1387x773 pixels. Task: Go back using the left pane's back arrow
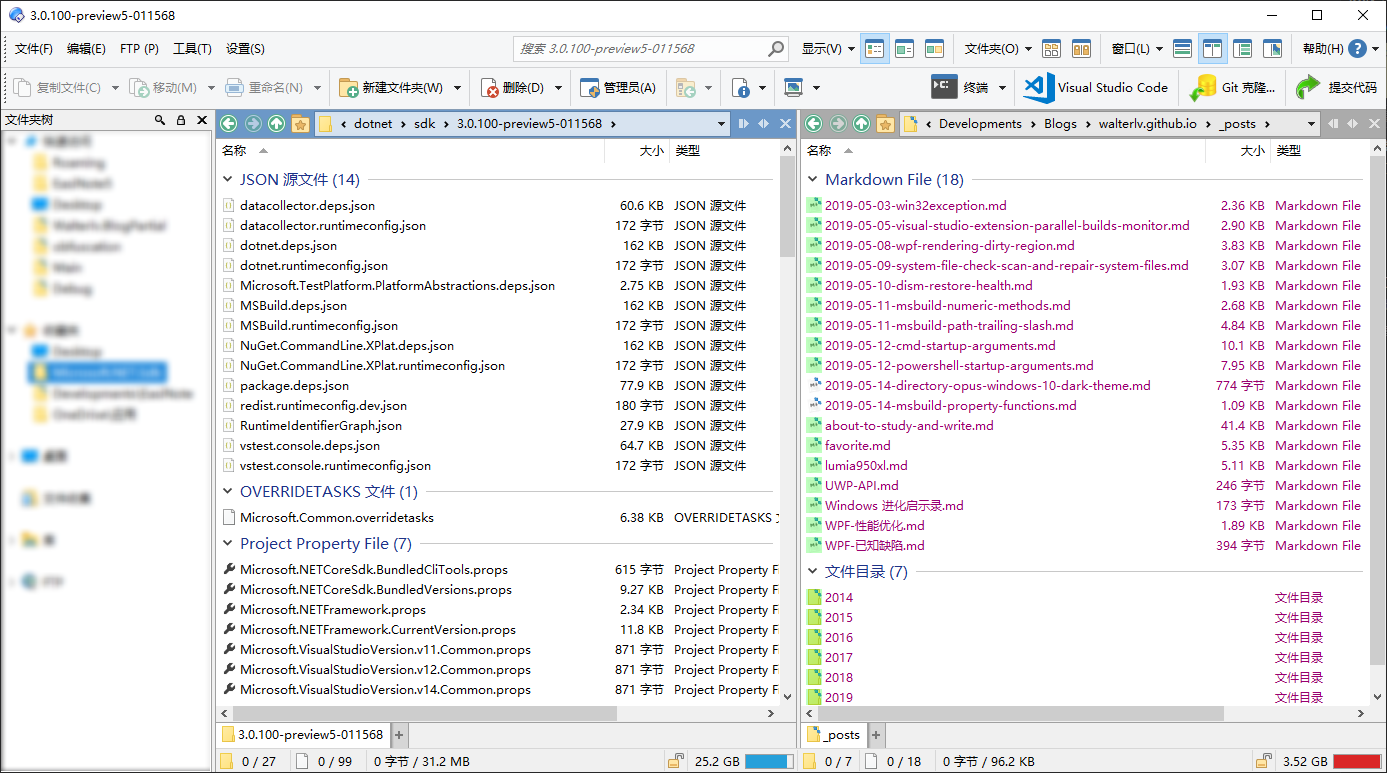228,123
